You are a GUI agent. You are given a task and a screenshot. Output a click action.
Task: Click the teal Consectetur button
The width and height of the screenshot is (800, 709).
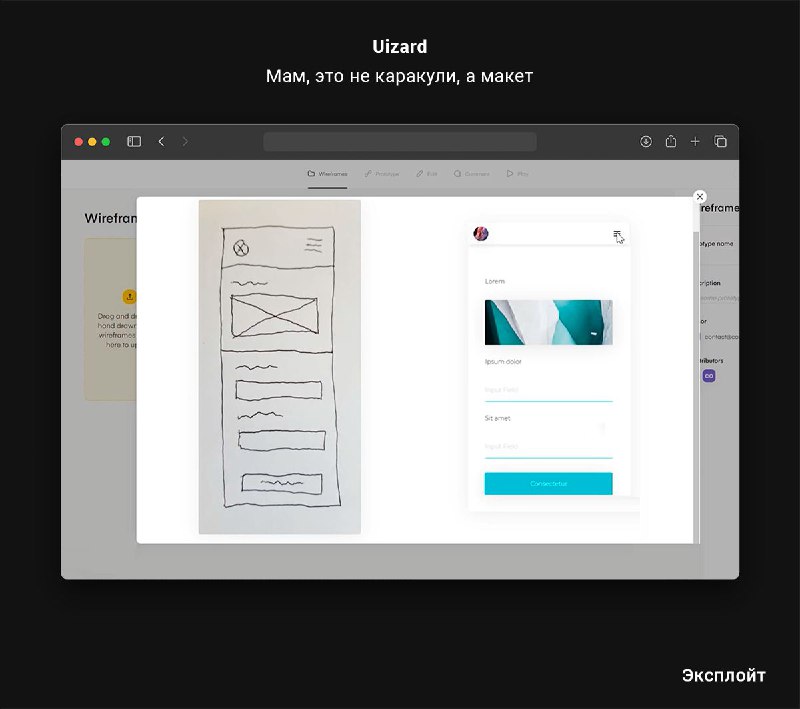(548, 483)
